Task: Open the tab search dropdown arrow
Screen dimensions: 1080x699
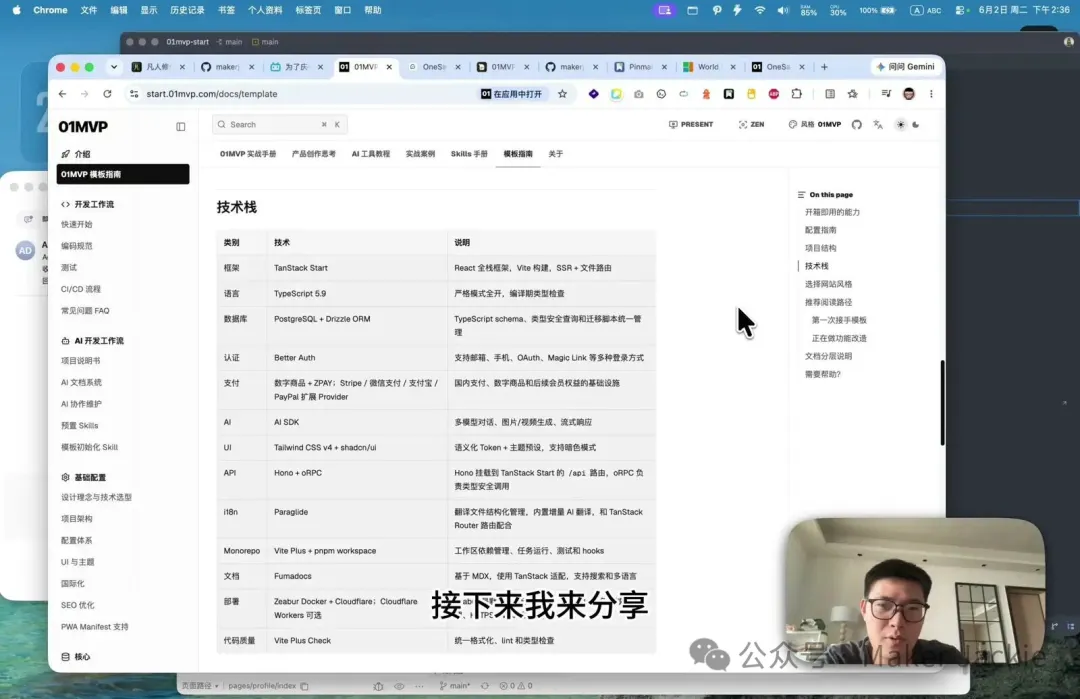Action: (114, 67)
